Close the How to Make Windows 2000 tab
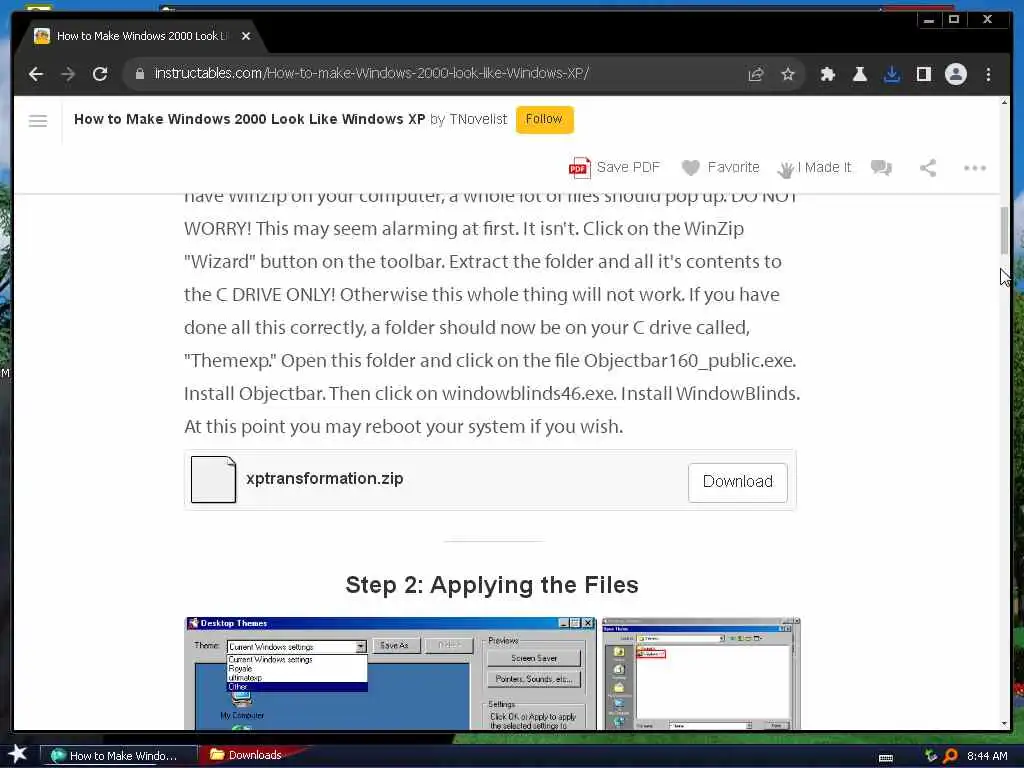Screen dimensions: 1024x768 (246, 36)
